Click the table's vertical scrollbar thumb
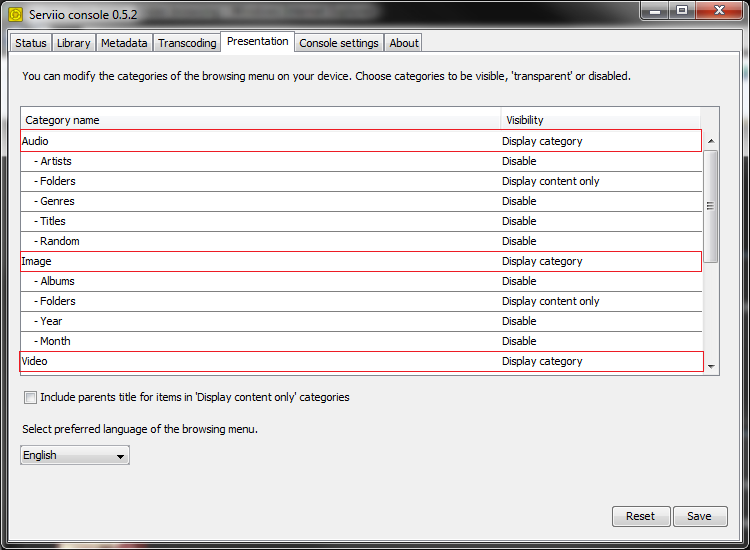The height and width of the screenshot is (550, 750). tap(711, 206)
